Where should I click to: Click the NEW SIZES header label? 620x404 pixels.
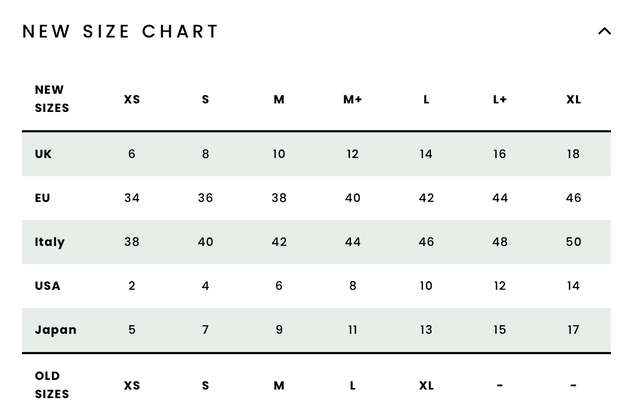coord(52,99)
